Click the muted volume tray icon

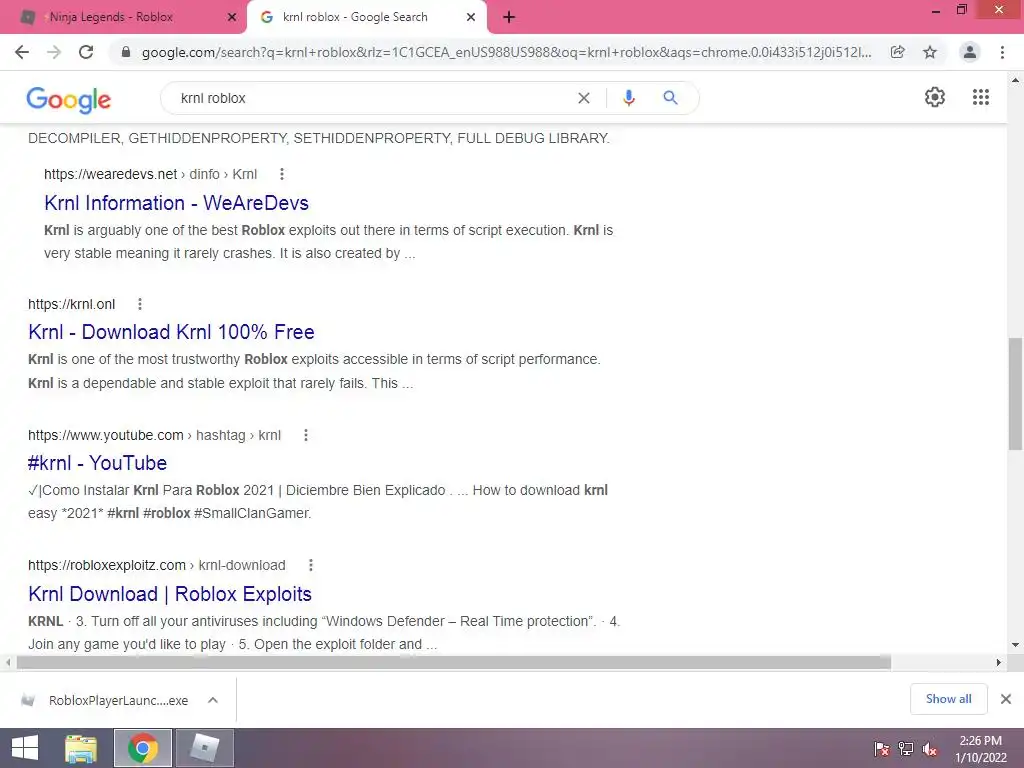click(930, 749)
